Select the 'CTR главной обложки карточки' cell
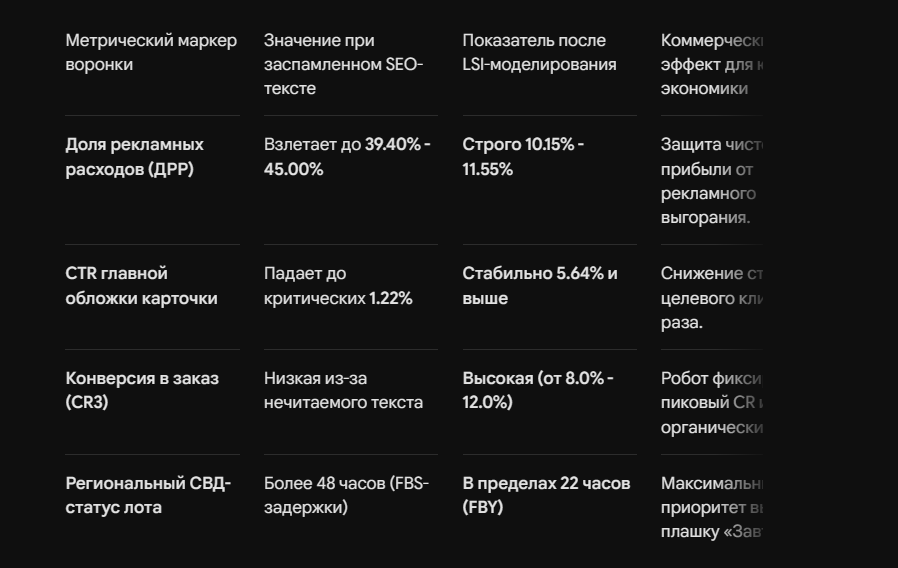The image size is (898, 568). 141,286
